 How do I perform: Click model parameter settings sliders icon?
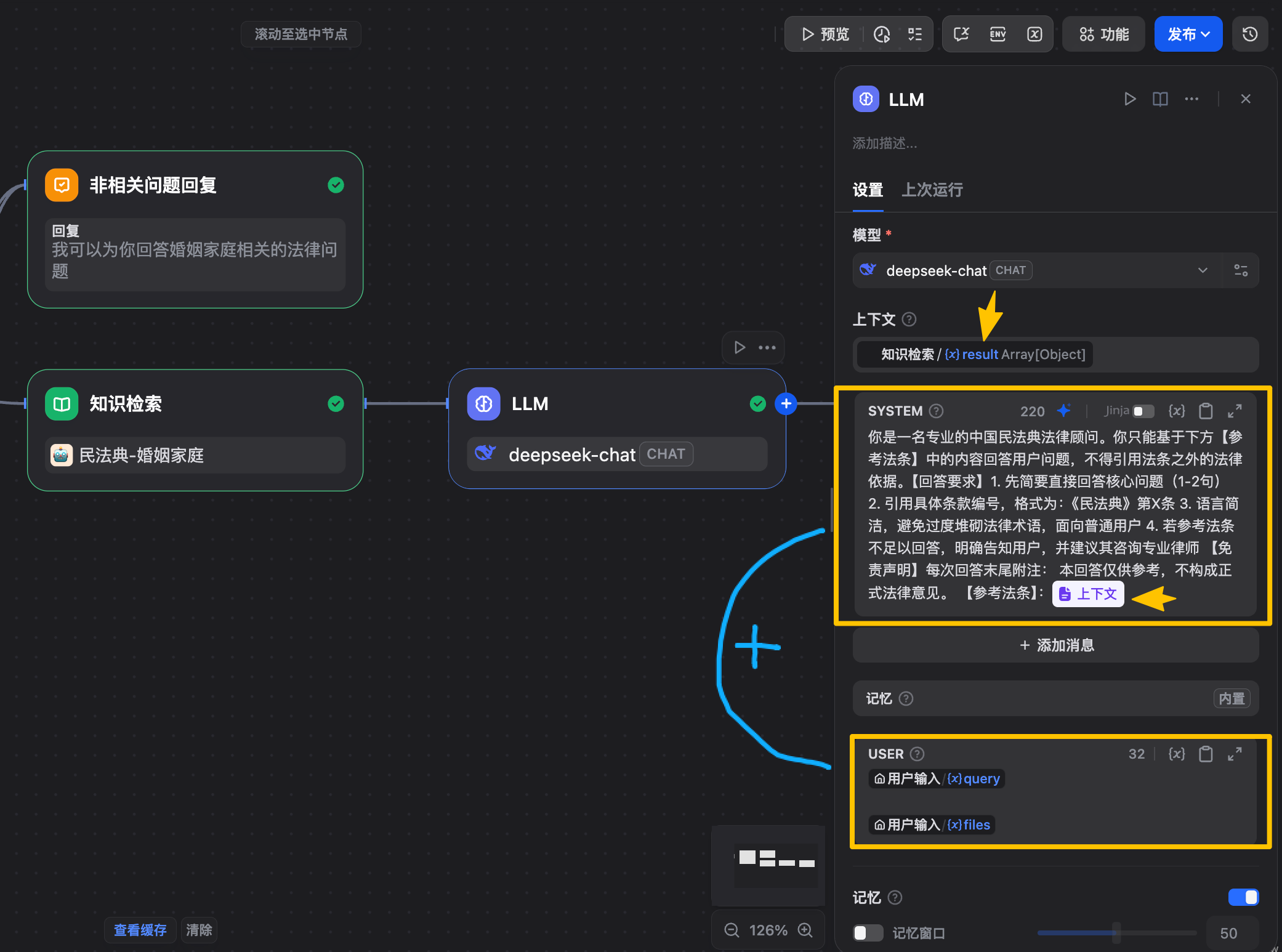coord(1241,270)
